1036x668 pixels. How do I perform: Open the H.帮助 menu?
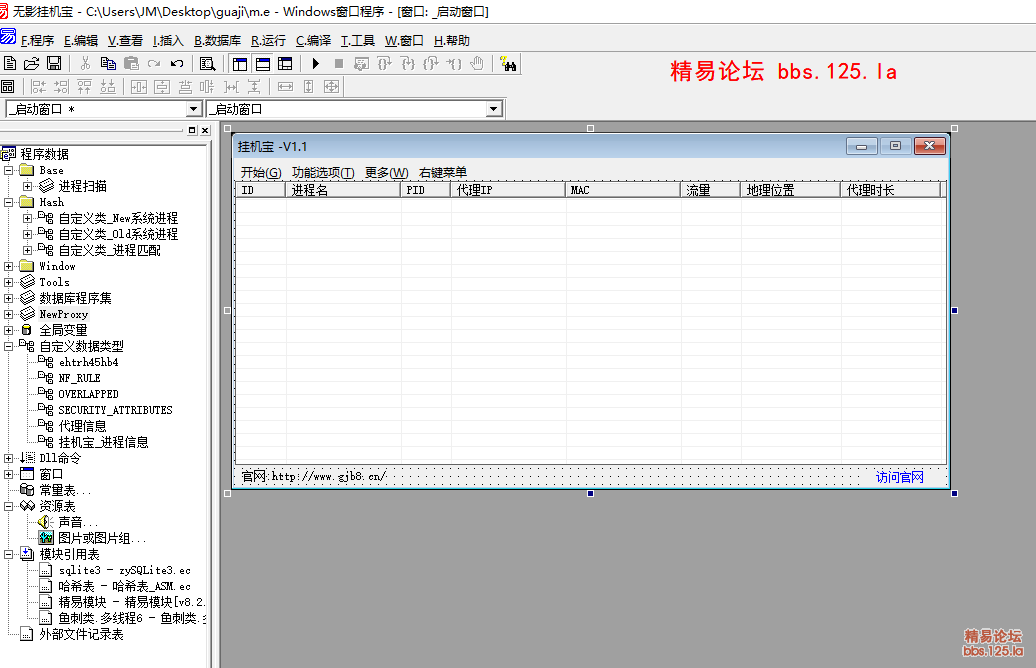452,40
